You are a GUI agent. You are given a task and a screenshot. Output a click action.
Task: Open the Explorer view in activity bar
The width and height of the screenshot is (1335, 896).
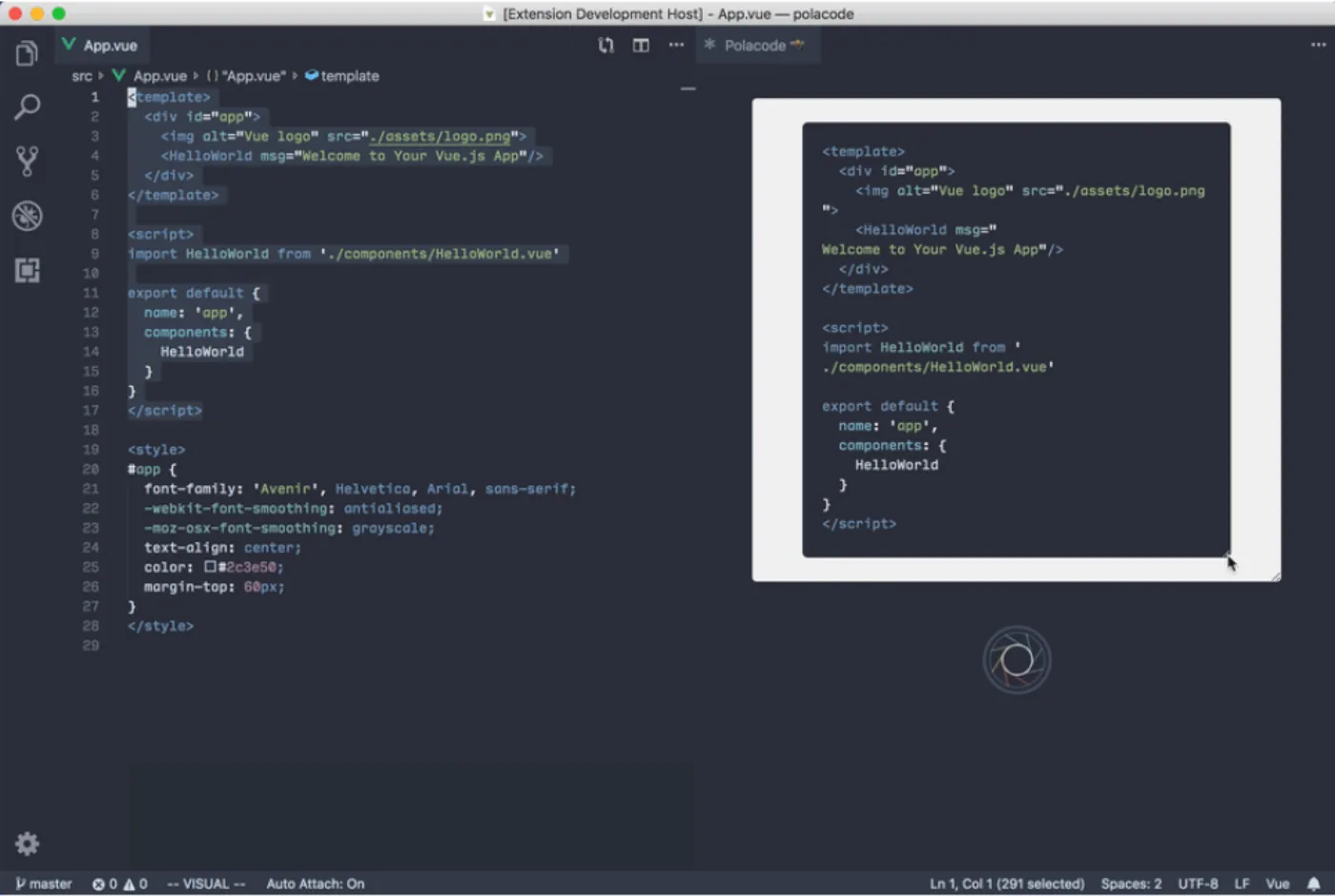[27, 53]
